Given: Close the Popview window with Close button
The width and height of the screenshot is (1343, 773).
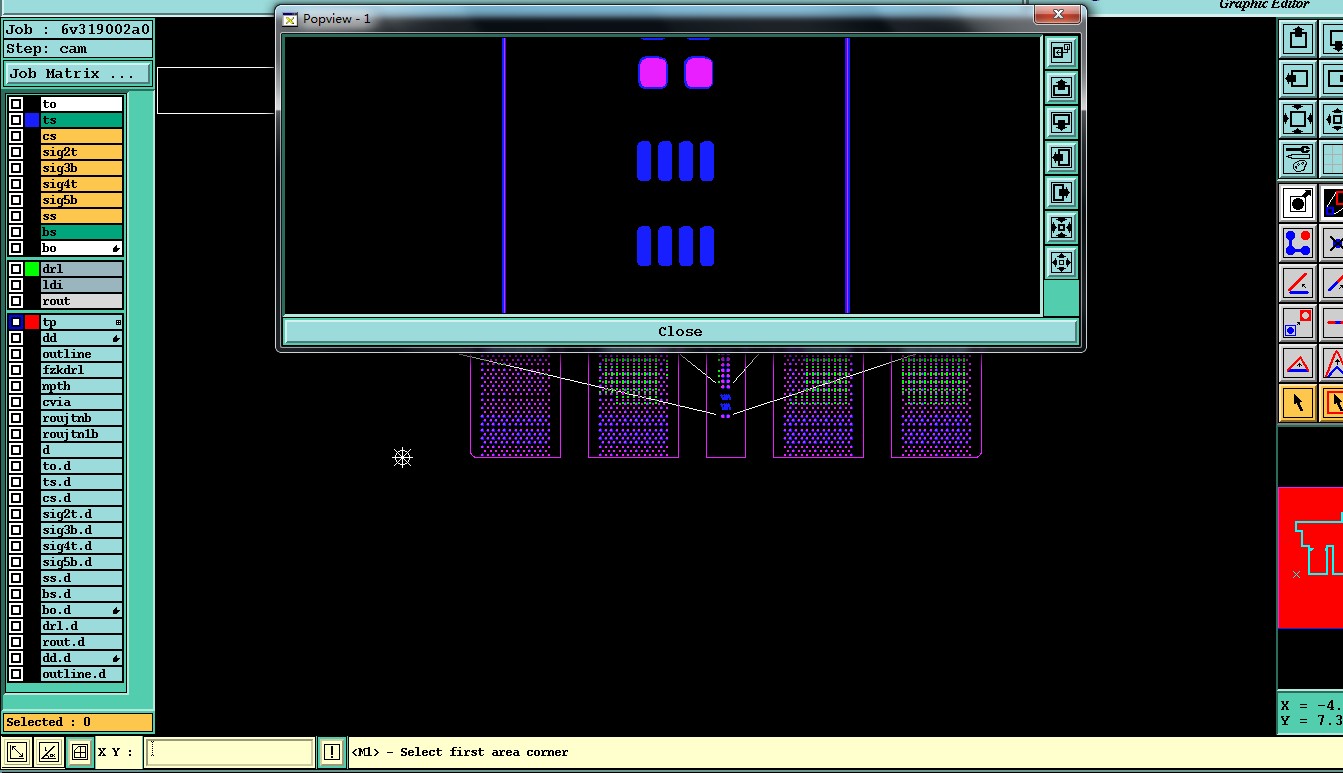Looking at the screenshot, I should (680, 331).
